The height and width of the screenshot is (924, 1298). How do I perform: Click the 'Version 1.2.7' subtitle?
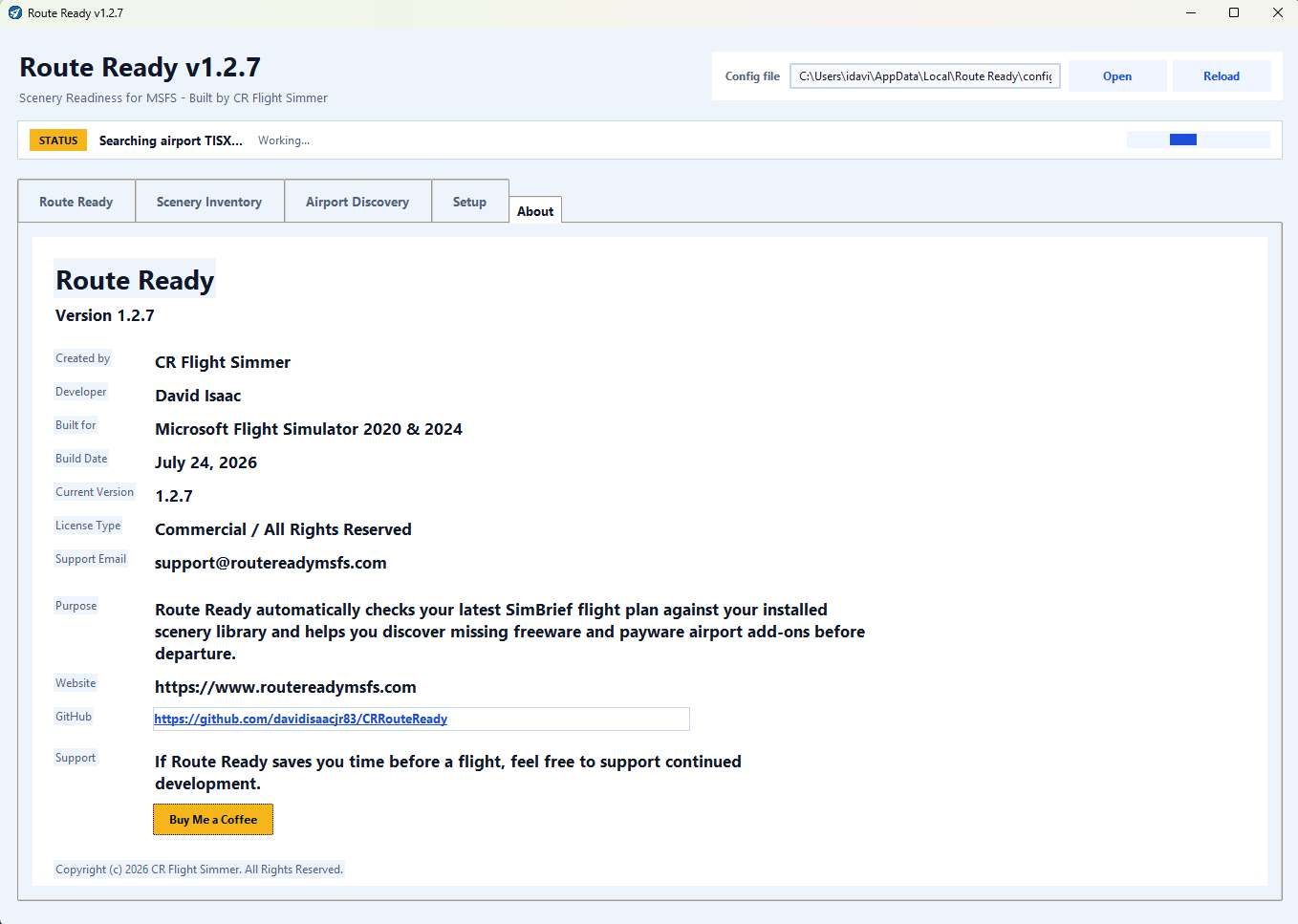pyautogui.click(x=105, y=315)
